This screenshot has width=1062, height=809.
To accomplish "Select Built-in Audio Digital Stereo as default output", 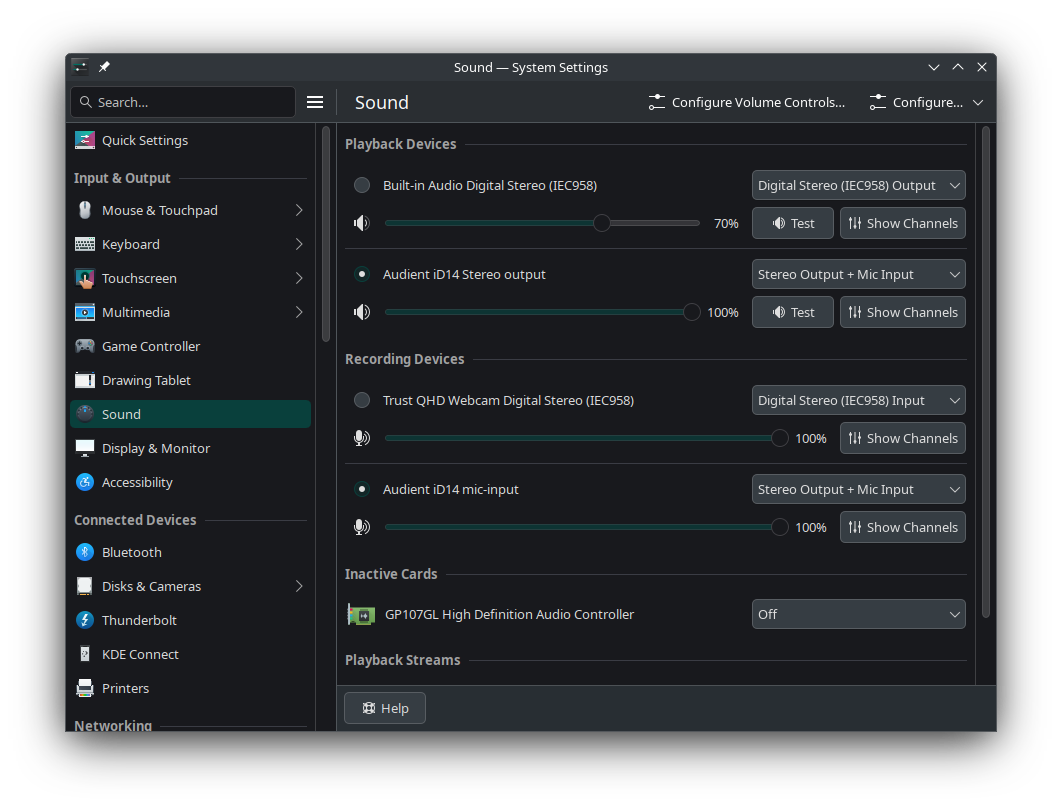I will 362,185.
